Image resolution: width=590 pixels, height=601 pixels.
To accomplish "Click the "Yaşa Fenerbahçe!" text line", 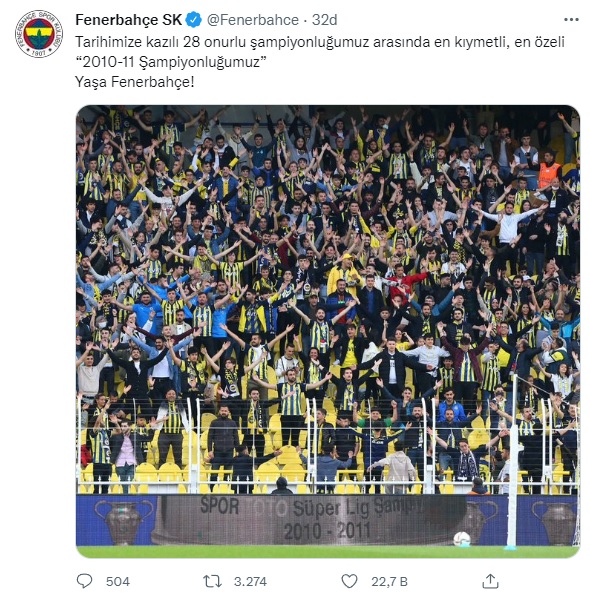I will click(135, 82).
